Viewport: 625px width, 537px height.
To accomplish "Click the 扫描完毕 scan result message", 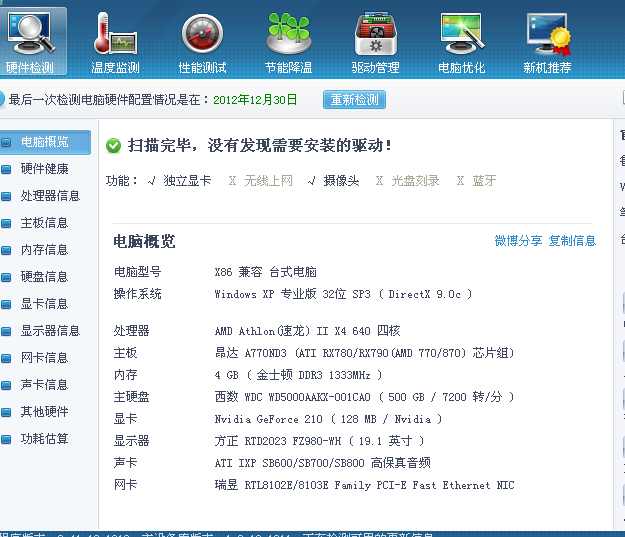I will (x=260, y=146).
